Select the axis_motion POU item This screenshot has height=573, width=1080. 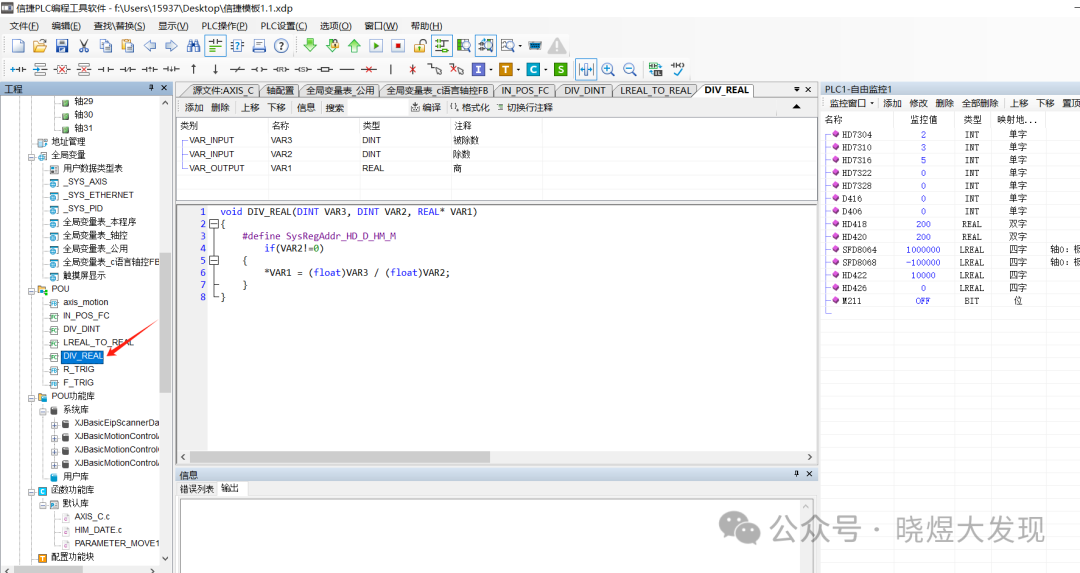85,302
